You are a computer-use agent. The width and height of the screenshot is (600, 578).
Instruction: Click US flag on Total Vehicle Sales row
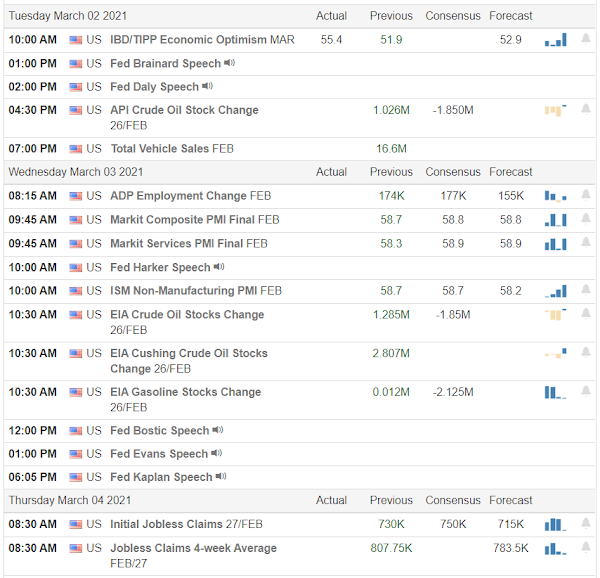coord(75,149)
